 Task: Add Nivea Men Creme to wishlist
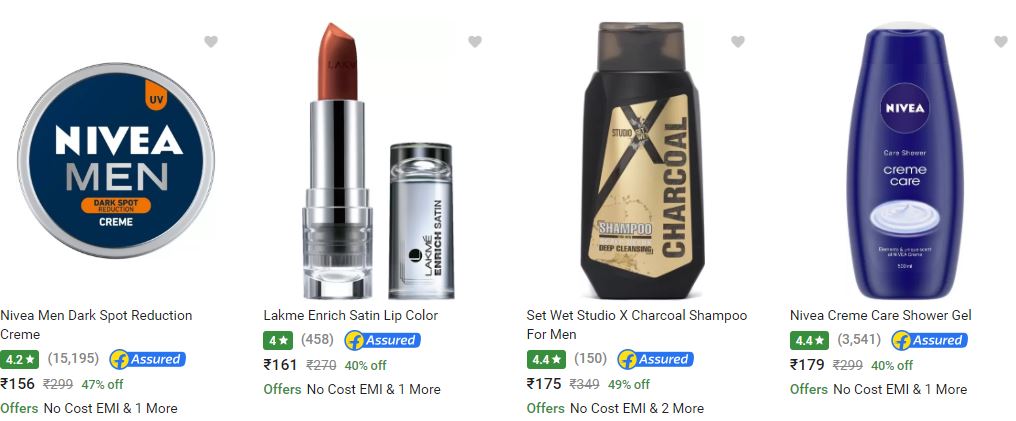(x=211, y=41)
